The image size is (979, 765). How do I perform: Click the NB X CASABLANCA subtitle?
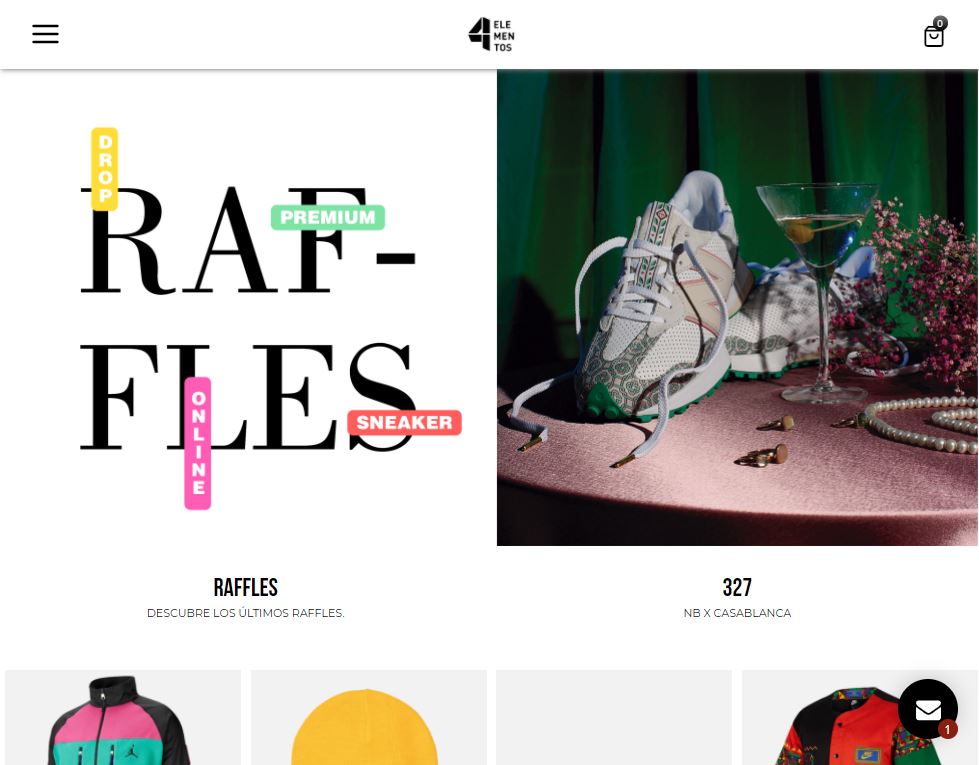[x=737, y=613]
